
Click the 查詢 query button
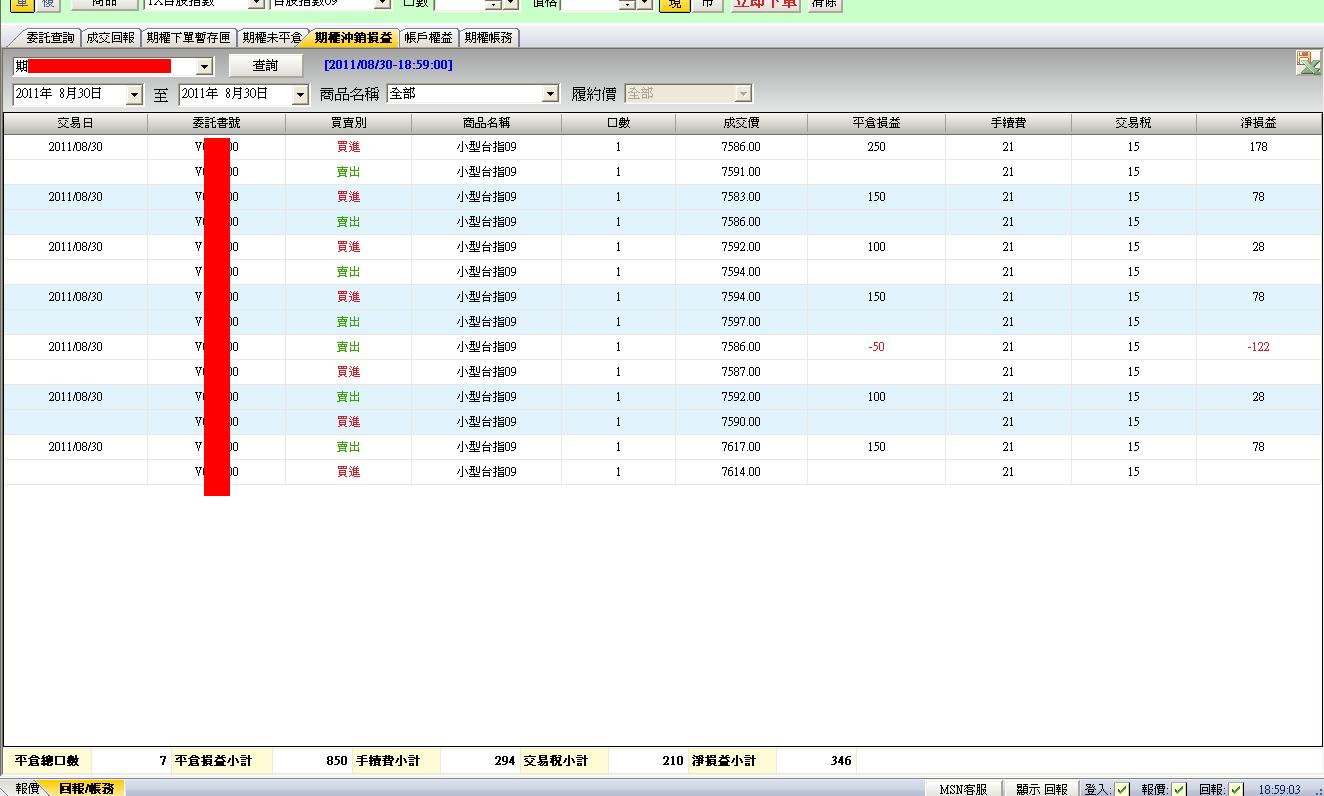pos(265,66)
